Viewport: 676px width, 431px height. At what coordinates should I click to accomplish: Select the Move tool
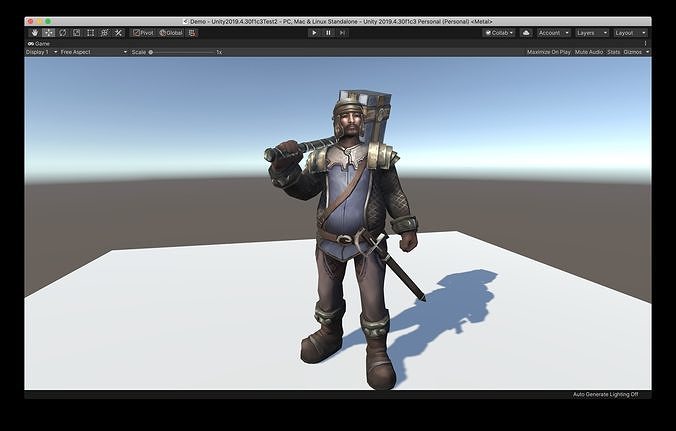point(49,33)
